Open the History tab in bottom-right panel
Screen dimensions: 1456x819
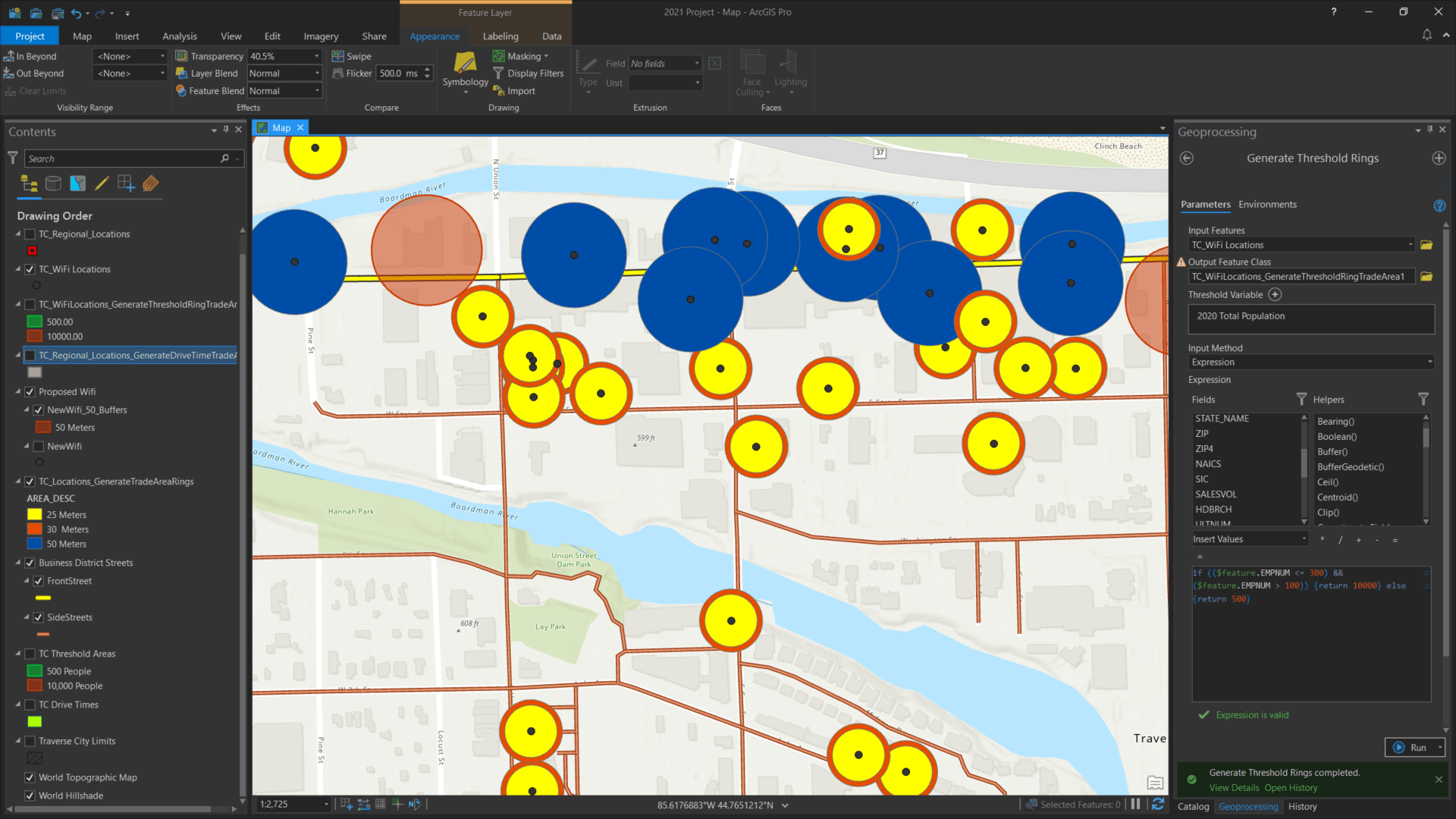click(1302, 806)
